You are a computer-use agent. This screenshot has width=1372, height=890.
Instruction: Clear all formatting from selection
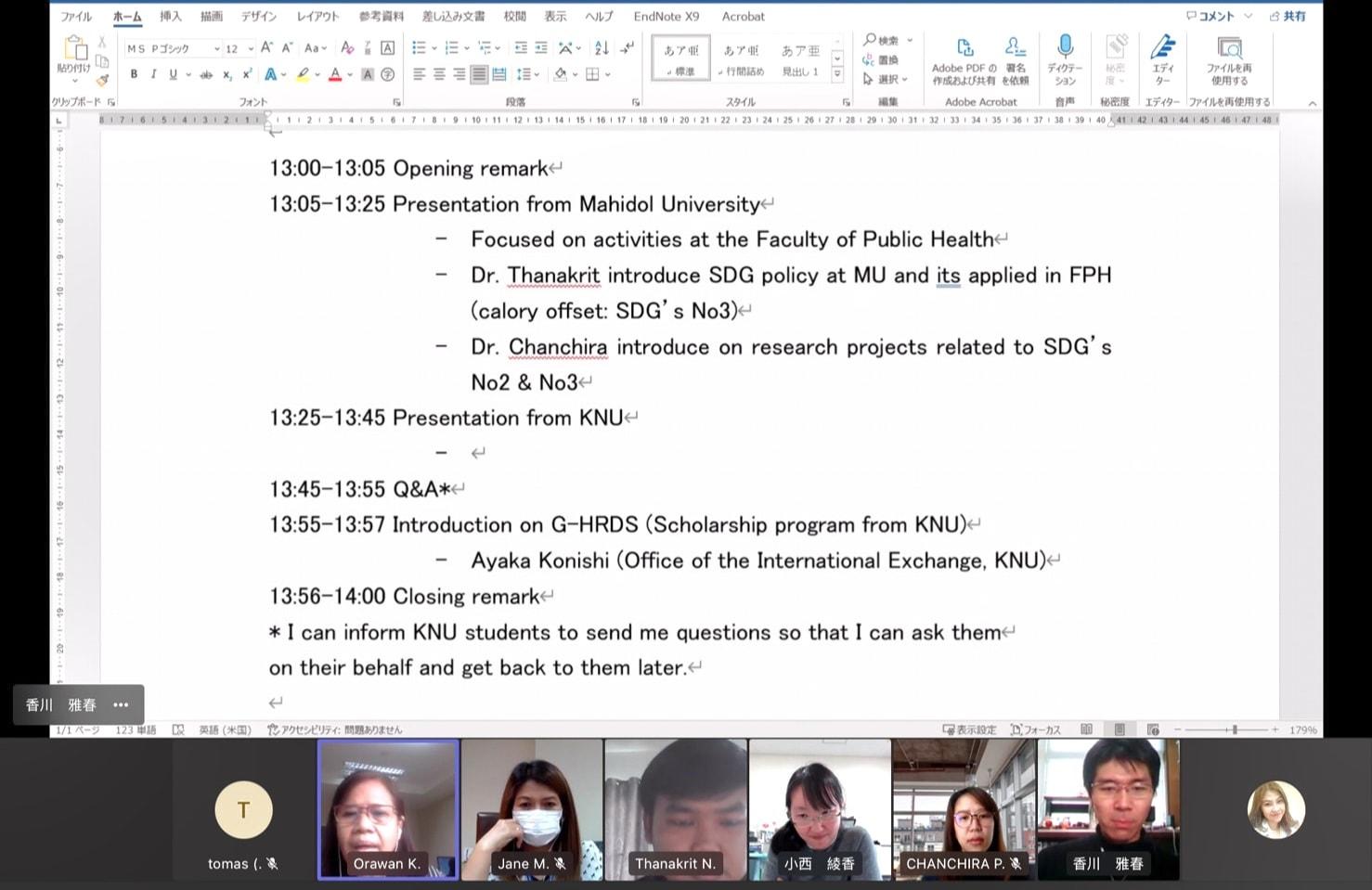point(347,47)
